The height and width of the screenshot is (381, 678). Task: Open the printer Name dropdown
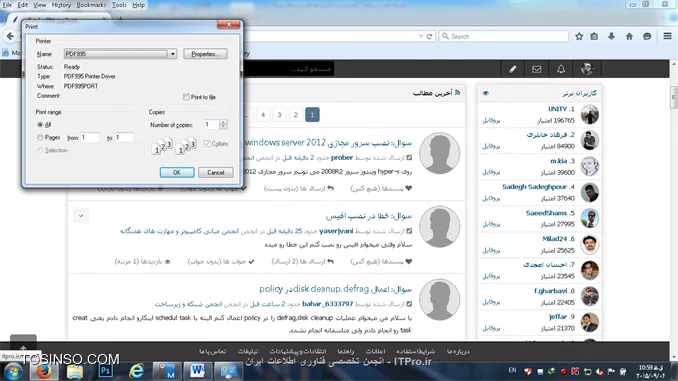(173, 54)
